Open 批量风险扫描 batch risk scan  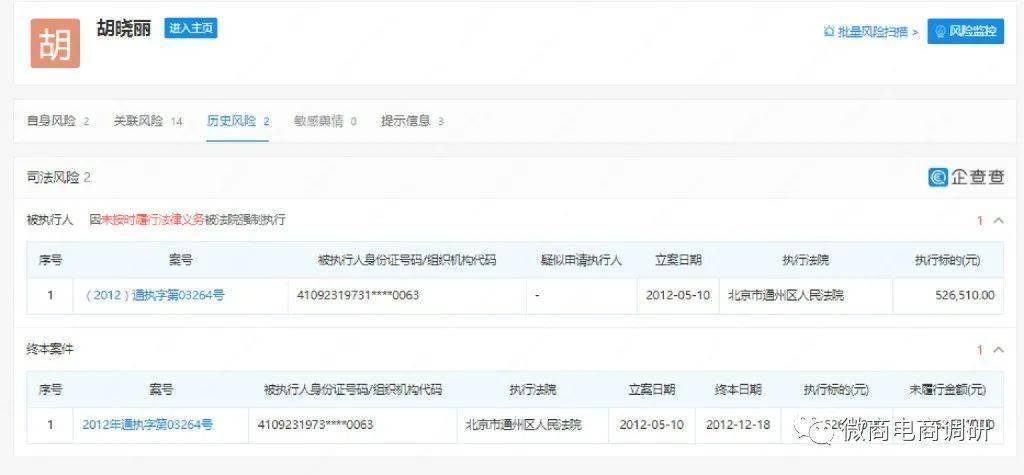tap(869, 32)
